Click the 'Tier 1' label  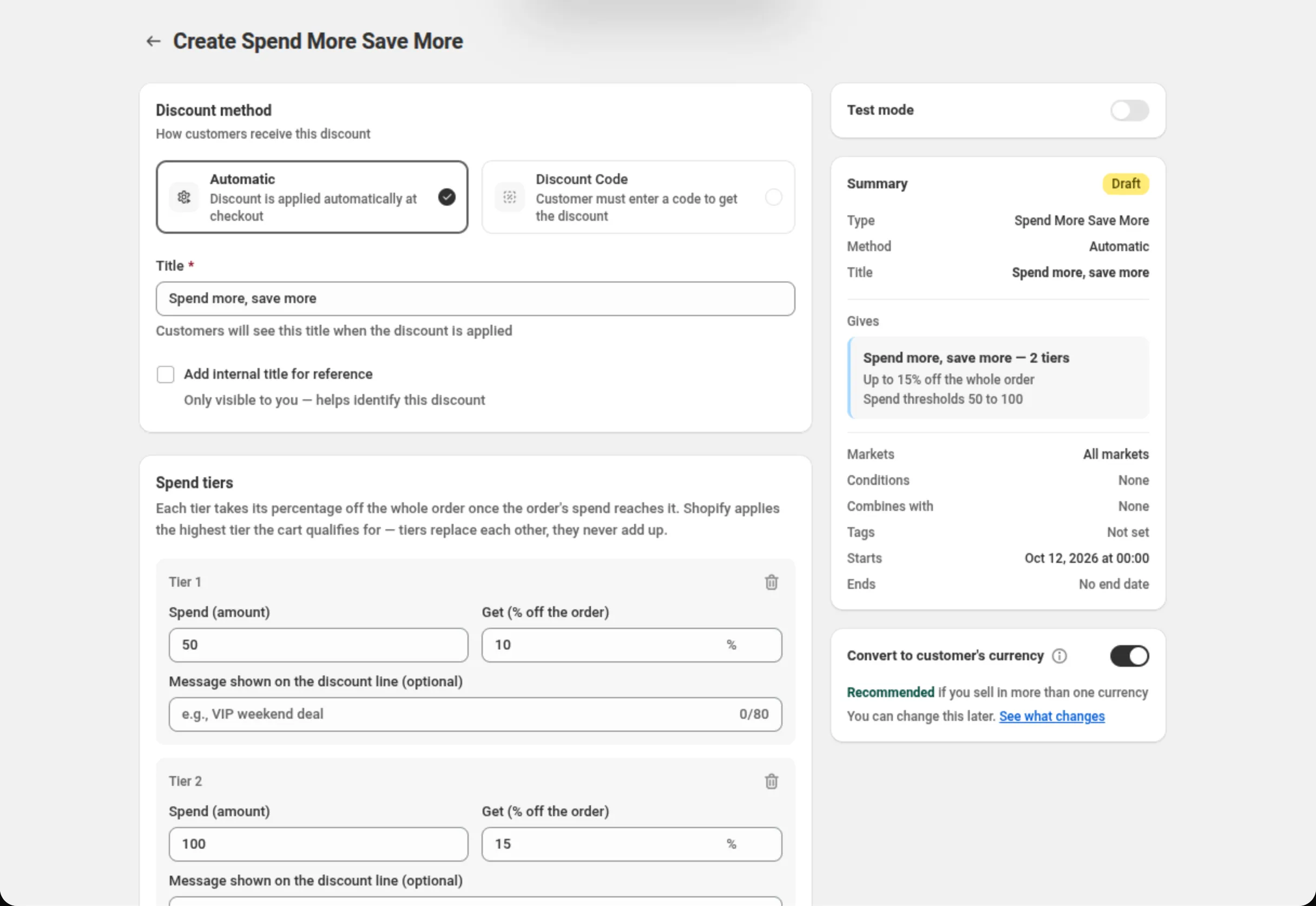point(185,582)
